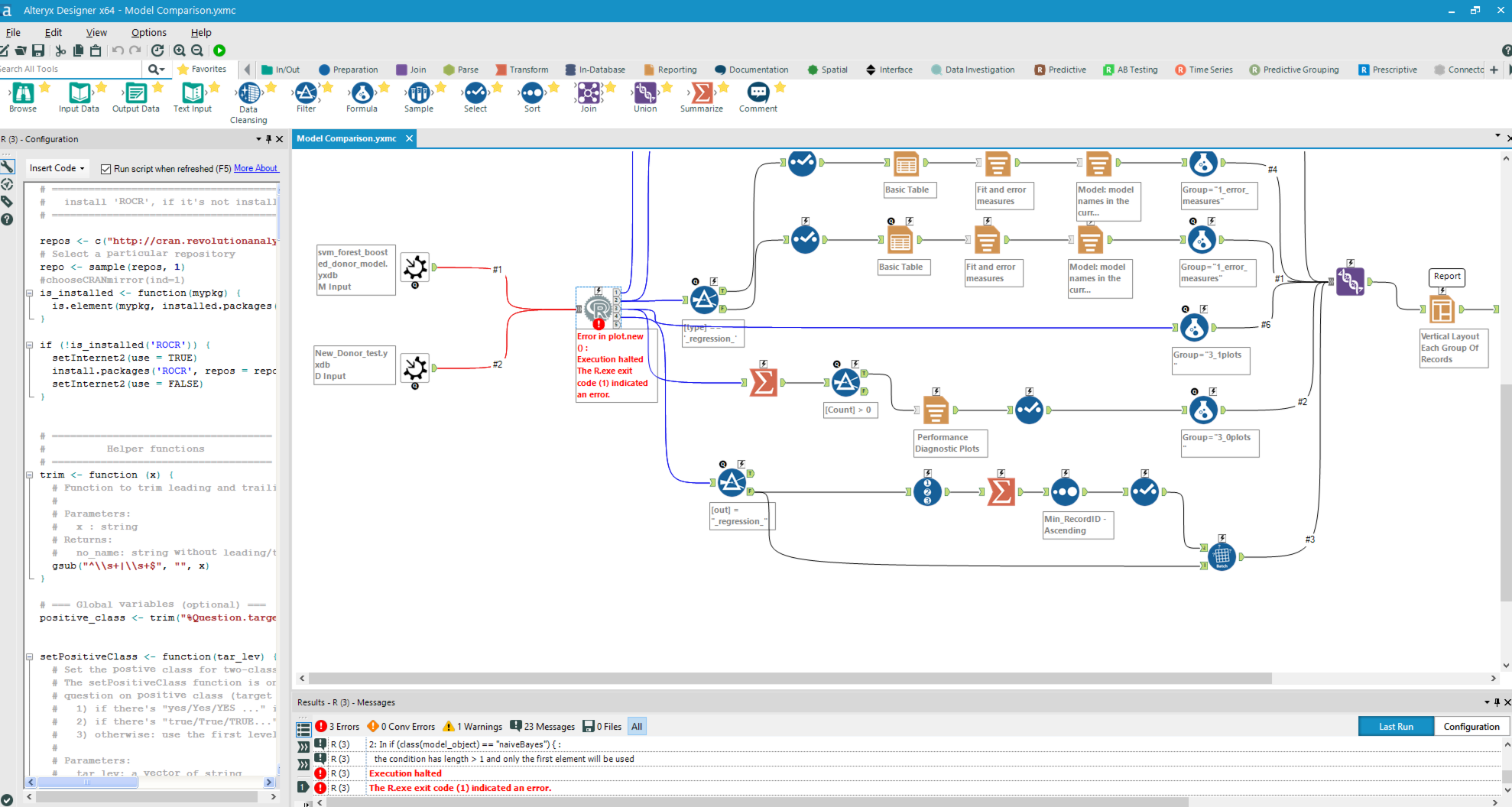Open the View menu

[96, 32]
